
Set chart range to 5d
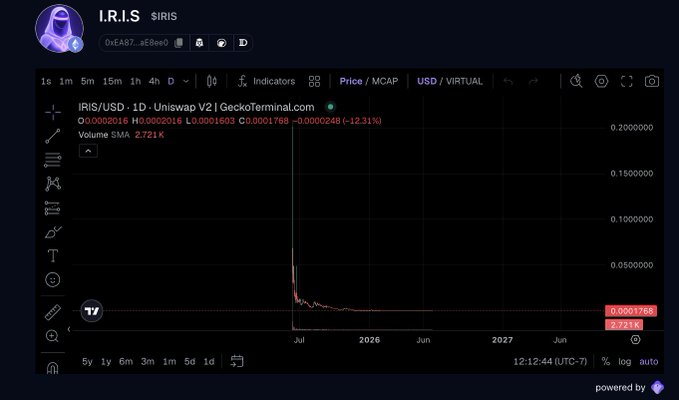(x=190, y=361)
